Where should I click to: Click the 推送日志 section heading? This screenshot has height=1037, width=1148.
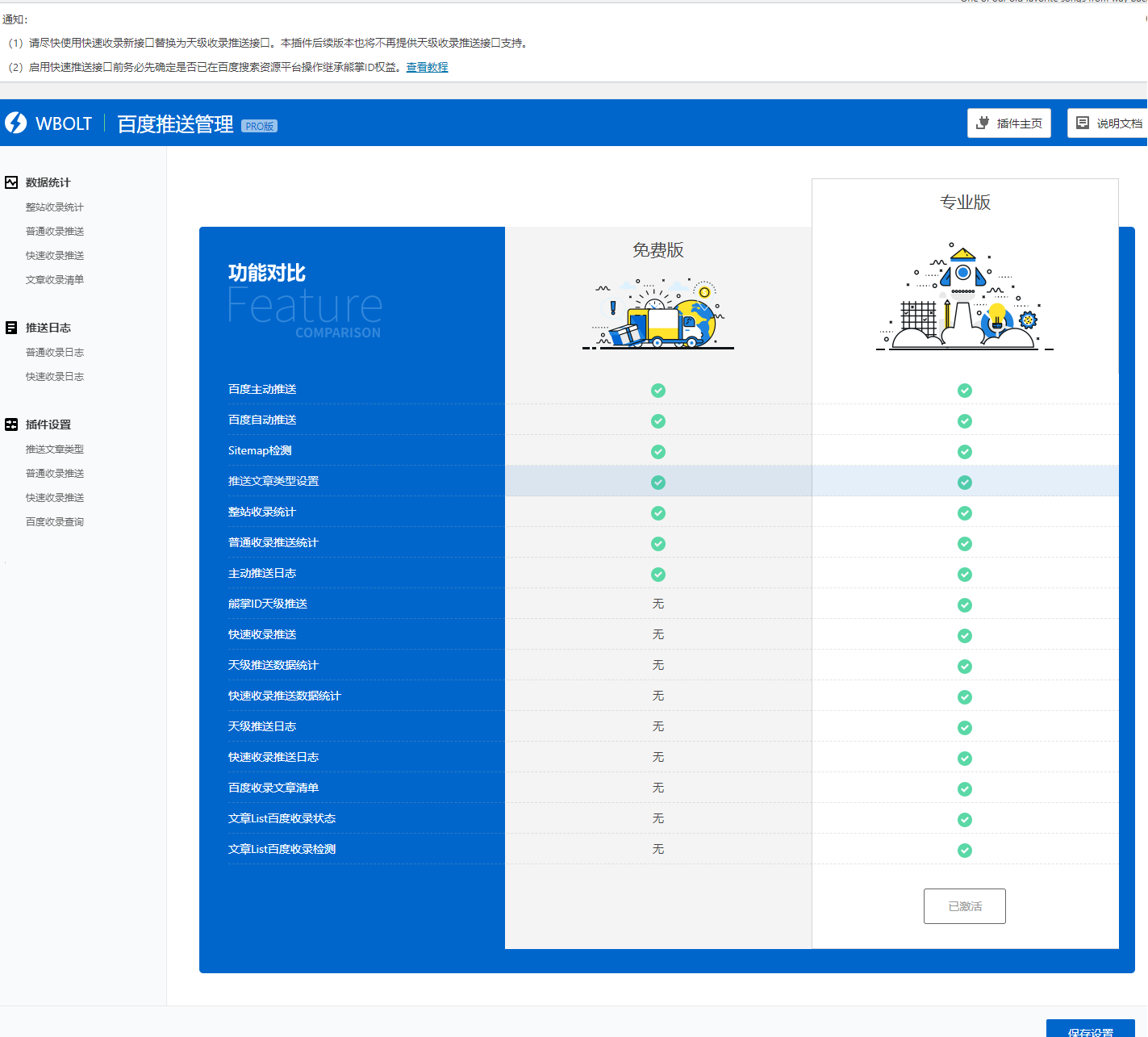tap(48, 328)
